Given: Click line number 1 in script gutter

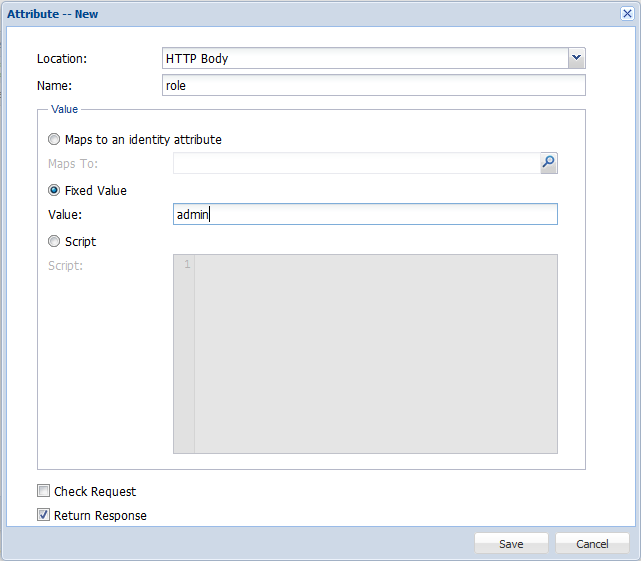Looking at the screenshot, I should click(186, 265).
